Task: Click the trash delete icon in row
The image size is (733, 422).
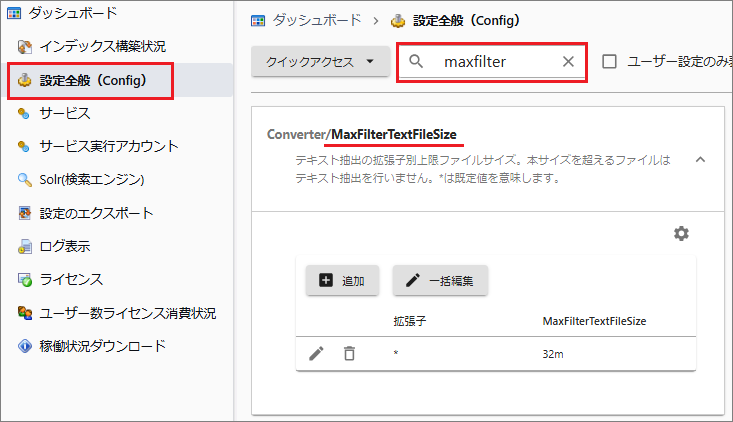Action: (x=349, y=353)
